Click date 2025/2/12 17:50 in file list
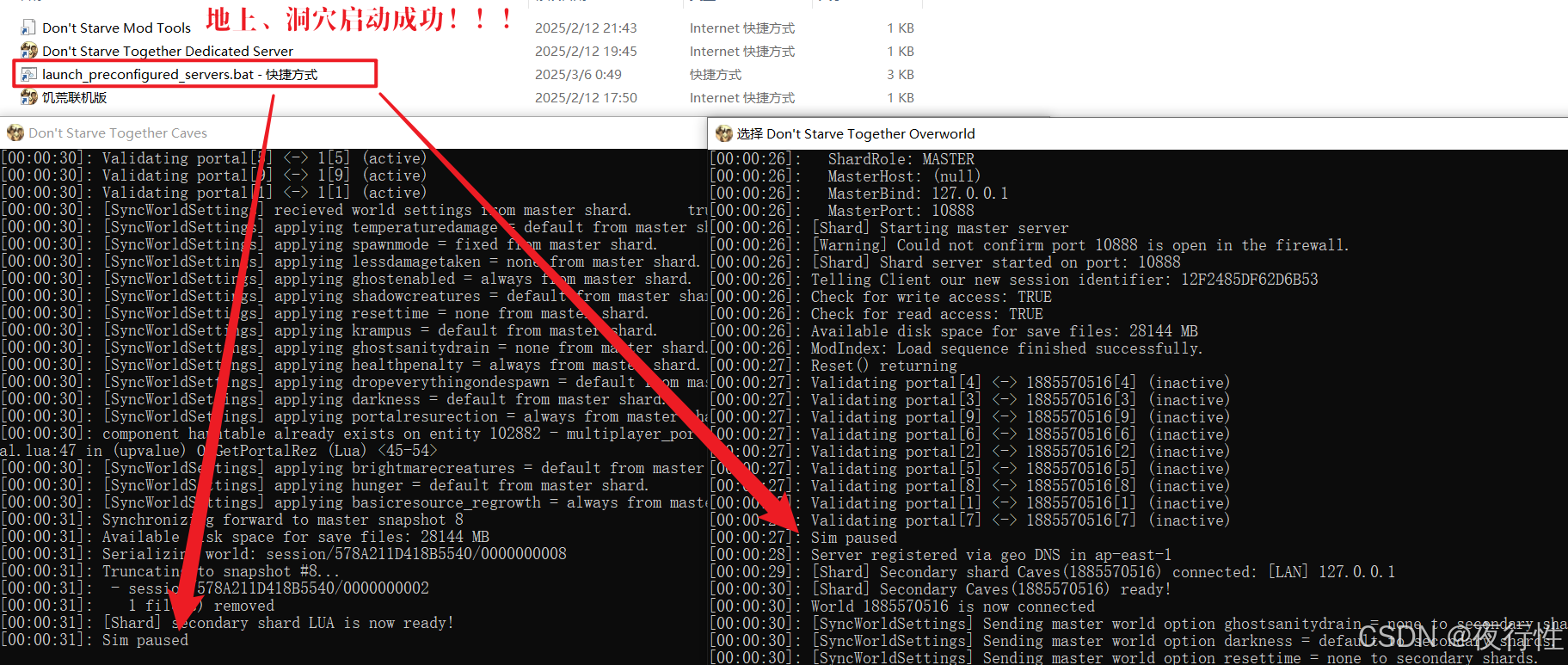This screenshot has height=665, width=1568. click(586, 97)
